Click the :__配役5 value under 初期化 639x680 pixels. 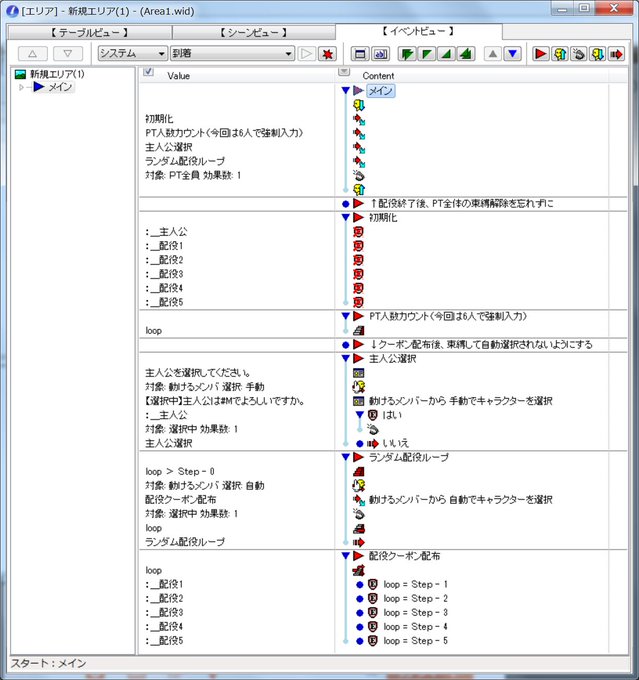click(x=164, y=302)
